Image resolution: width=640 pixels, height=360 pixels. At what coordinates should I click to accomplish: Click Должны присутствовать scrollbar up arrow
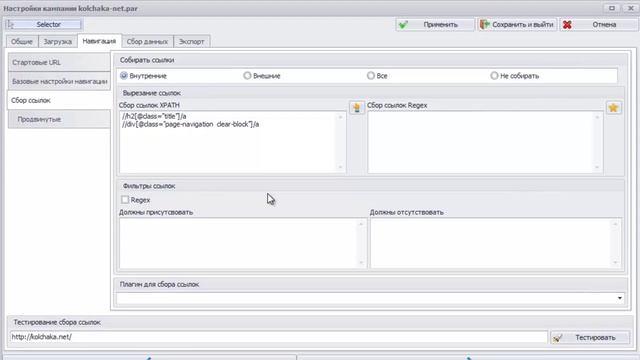(x=361, y=224)
